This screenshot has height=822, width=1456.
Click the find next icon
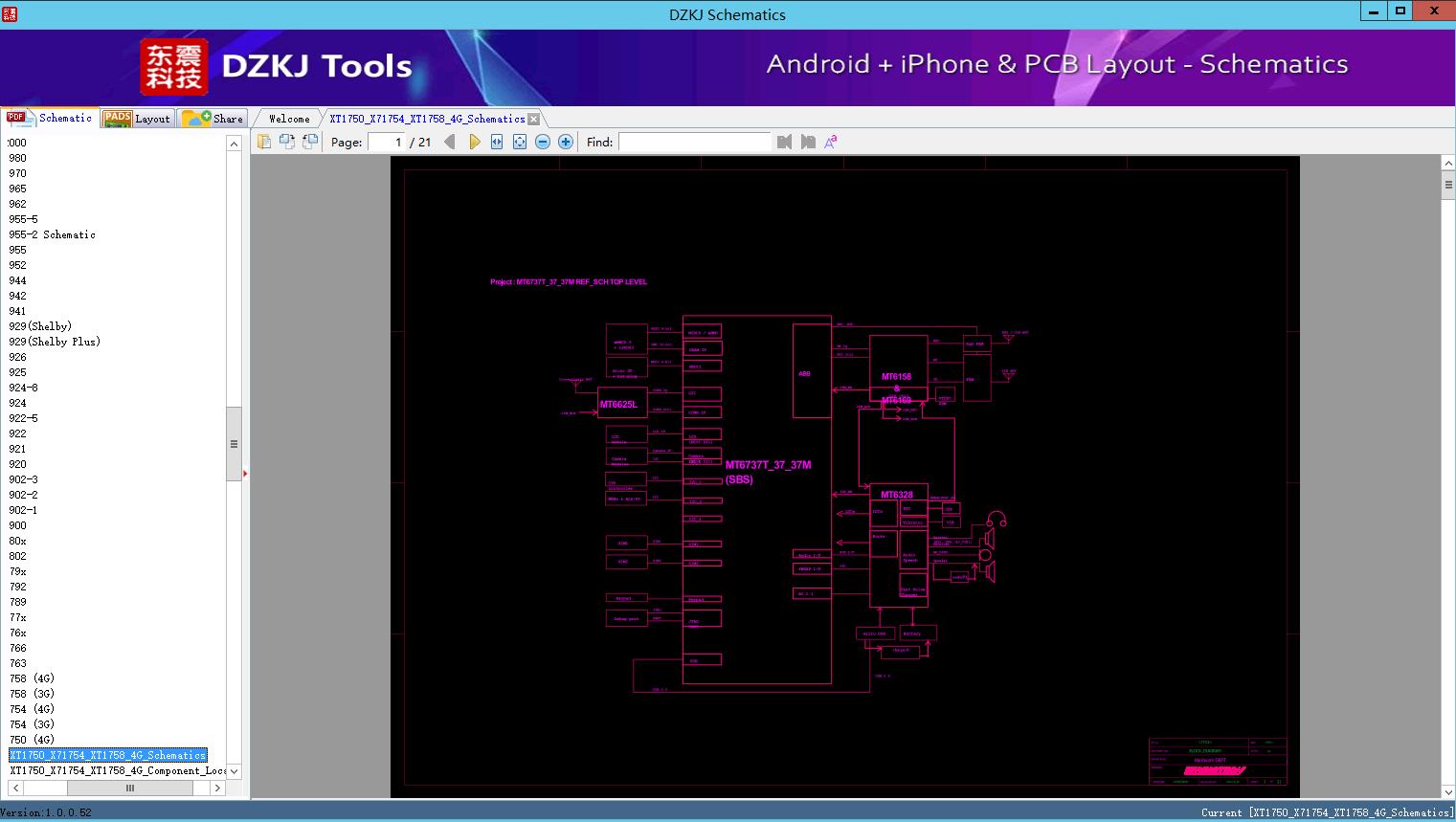[x=808, y=142]
